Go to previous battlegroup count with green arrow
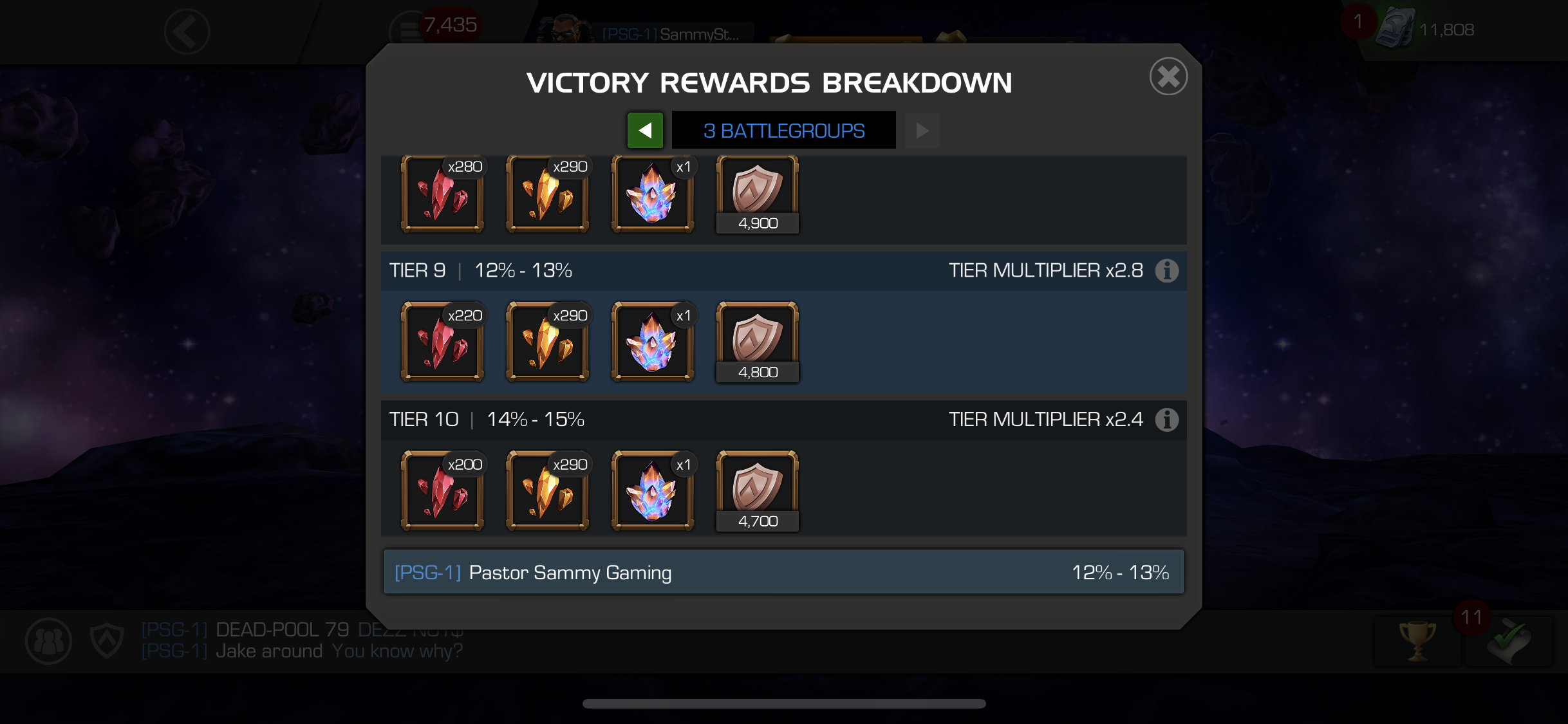This screenshot has width=1568, height=724. [645, 131]
